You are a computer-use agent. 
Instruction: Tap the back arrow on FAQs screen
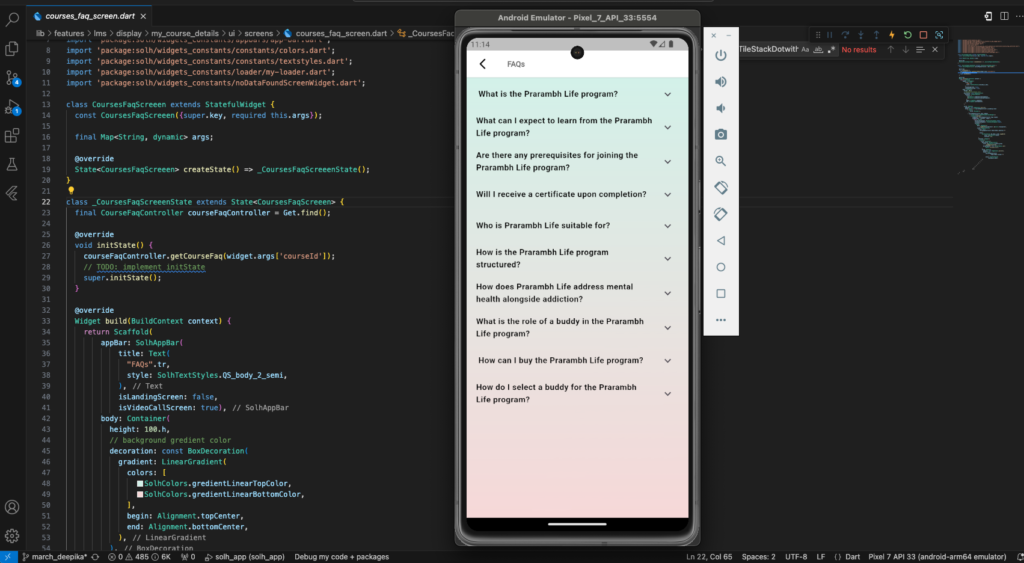coord(483,64)
